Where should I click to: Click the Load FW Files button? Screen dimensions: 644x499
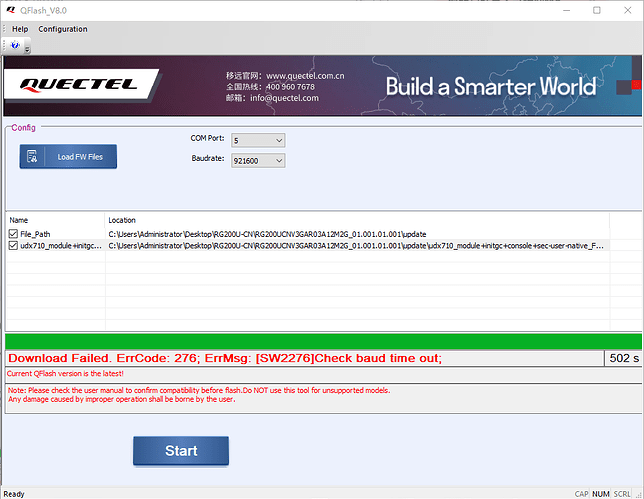pos(68,156)
